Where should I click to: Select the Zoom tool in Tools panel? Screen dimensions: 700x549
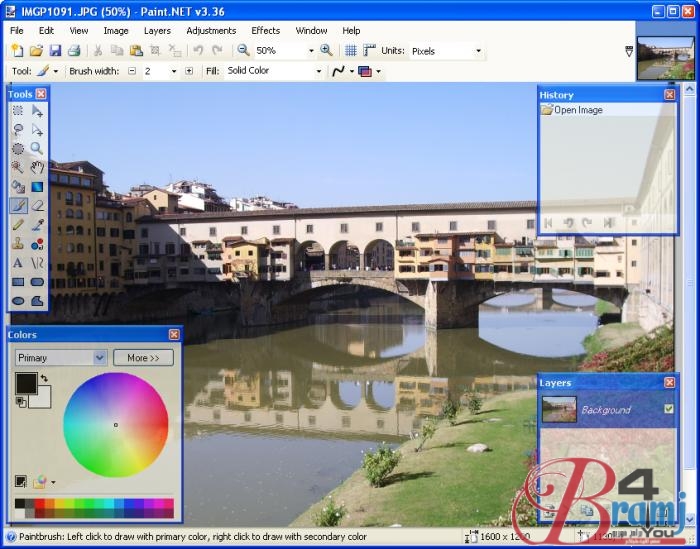(x=38, y=148)
